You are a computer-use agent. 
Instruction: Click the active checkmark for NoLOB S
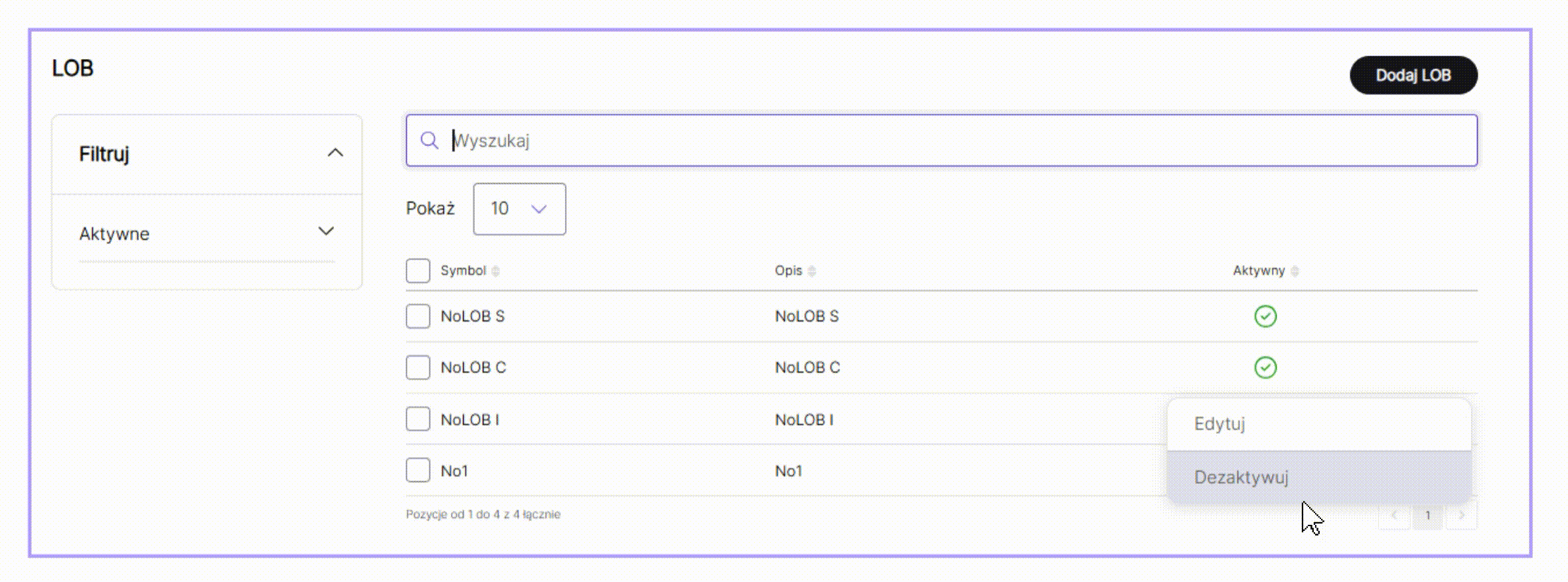coord(1265,316)
